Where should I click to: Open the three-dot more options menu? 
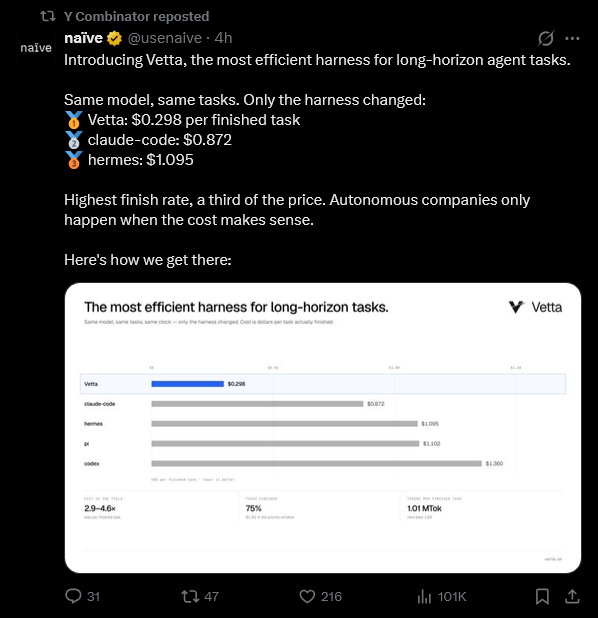click(572, 38)
